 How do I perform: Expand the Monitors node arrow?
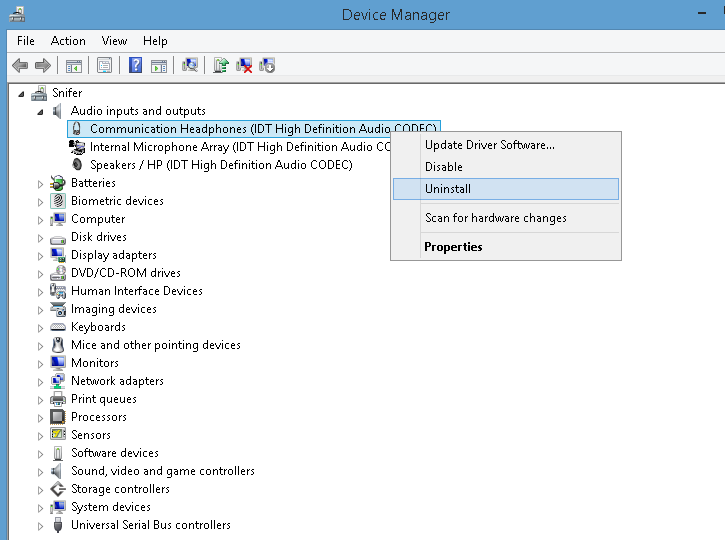(x=40, y=364)
